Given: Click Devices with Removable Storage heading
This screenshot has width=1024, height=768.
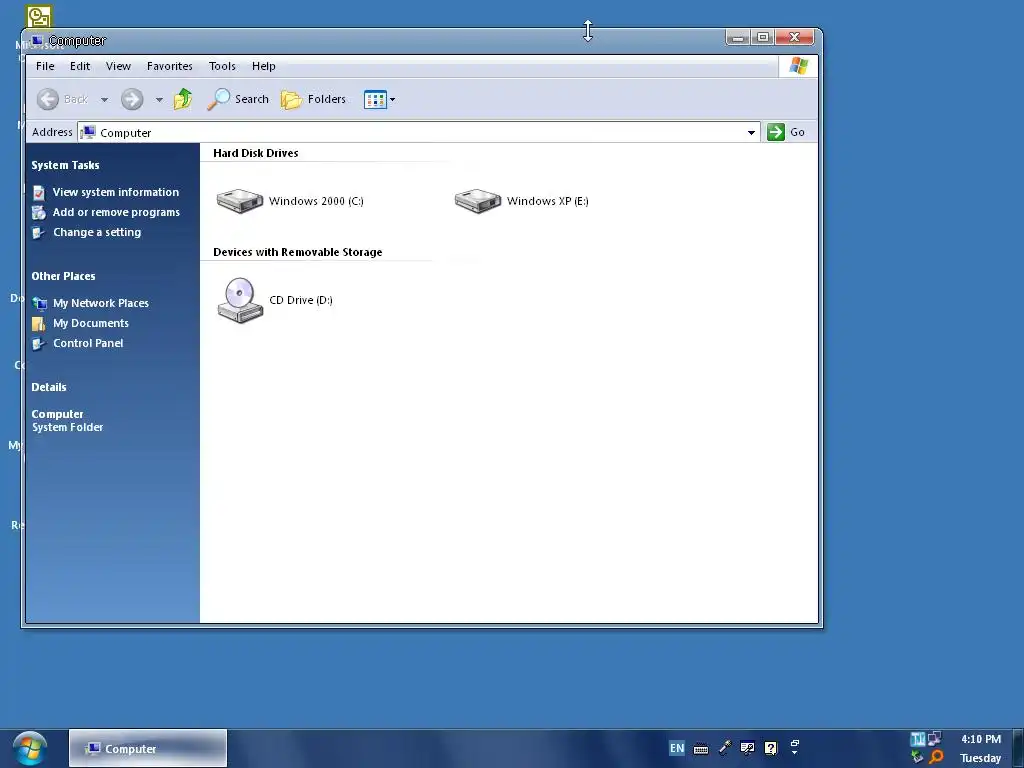Looking at the screenshot, I should point(297,252).
